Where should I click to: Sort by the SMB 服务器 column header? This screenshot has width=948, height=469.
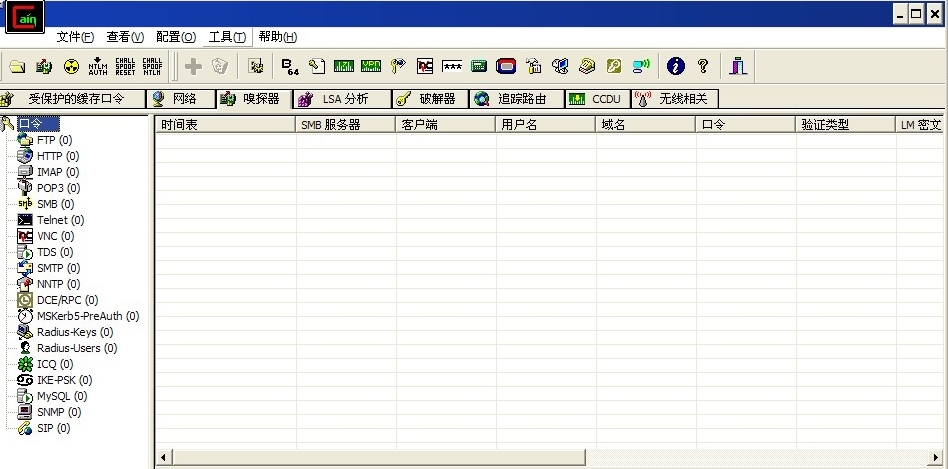point(346,125)
